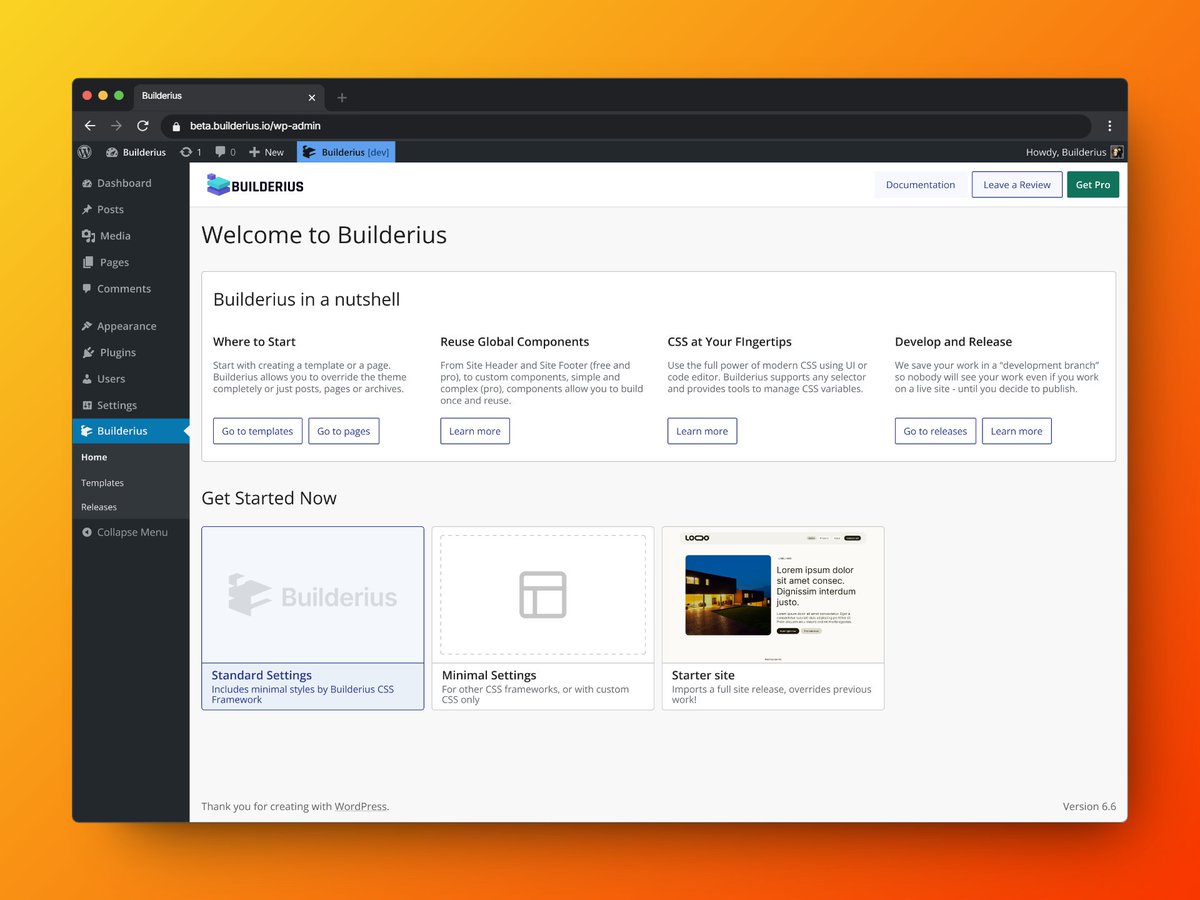Image resolution: width=1200 pixels, height=900 pixels.
Task: Open the WordPress.org menu via the W icon
Action: (85, 152)
